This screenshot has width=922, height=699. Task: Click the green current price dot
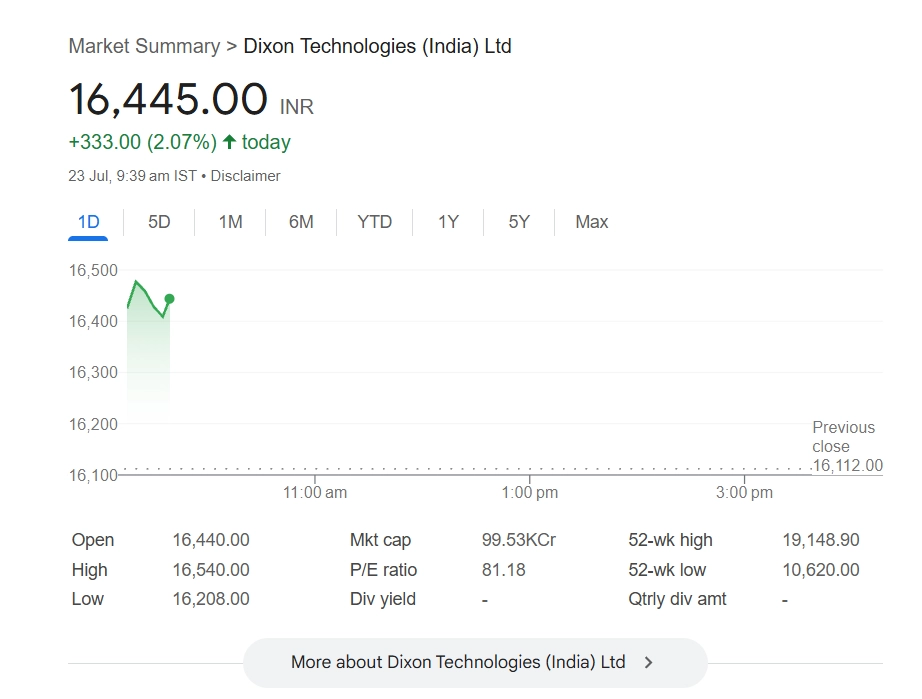[169, 299]
